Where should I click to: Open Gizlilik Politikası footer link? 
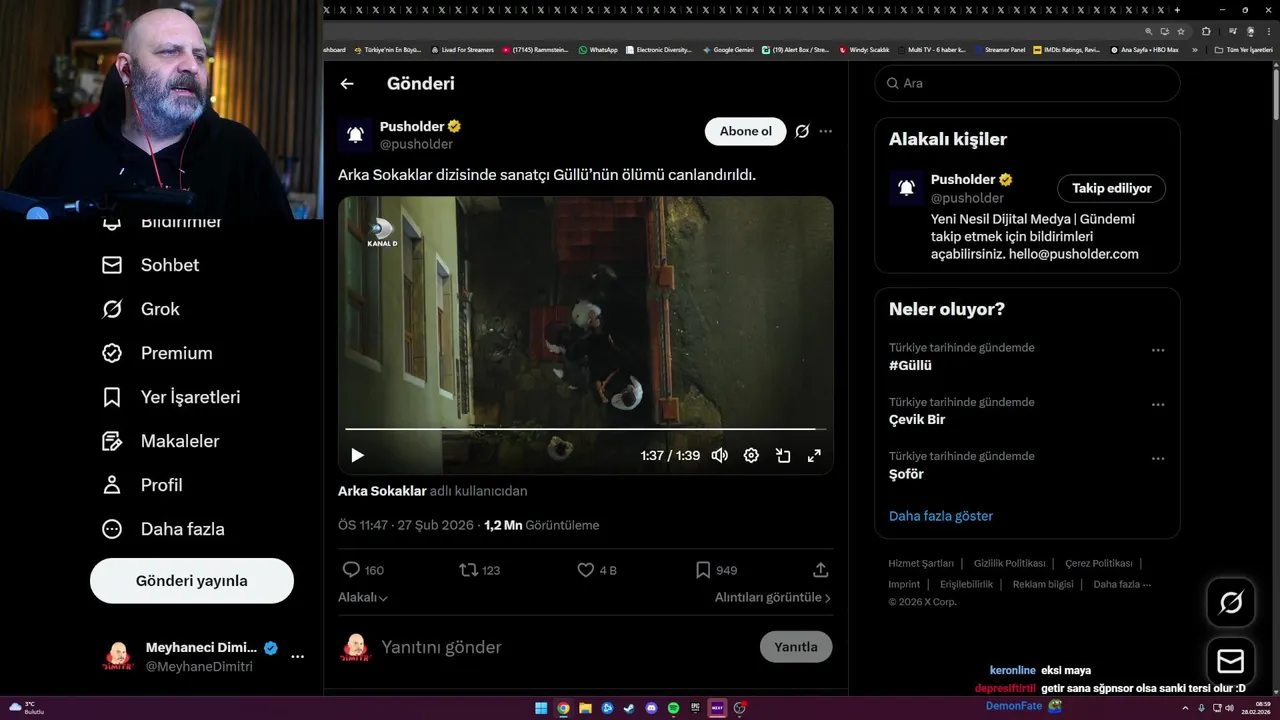click(x=1010, y=564)
